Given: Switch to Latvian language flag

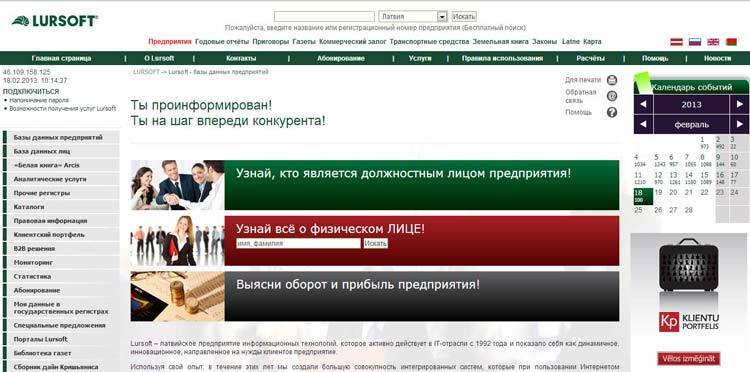Looking at the screenshot, I should tap(676, 42).
